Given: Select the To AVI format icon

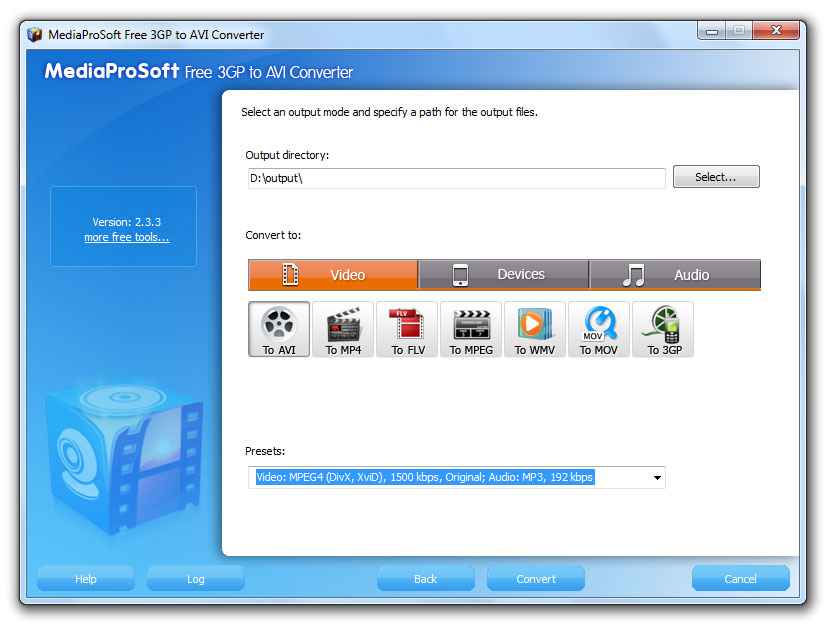Looking at the screenshot, I should click(x=279, y=329).
